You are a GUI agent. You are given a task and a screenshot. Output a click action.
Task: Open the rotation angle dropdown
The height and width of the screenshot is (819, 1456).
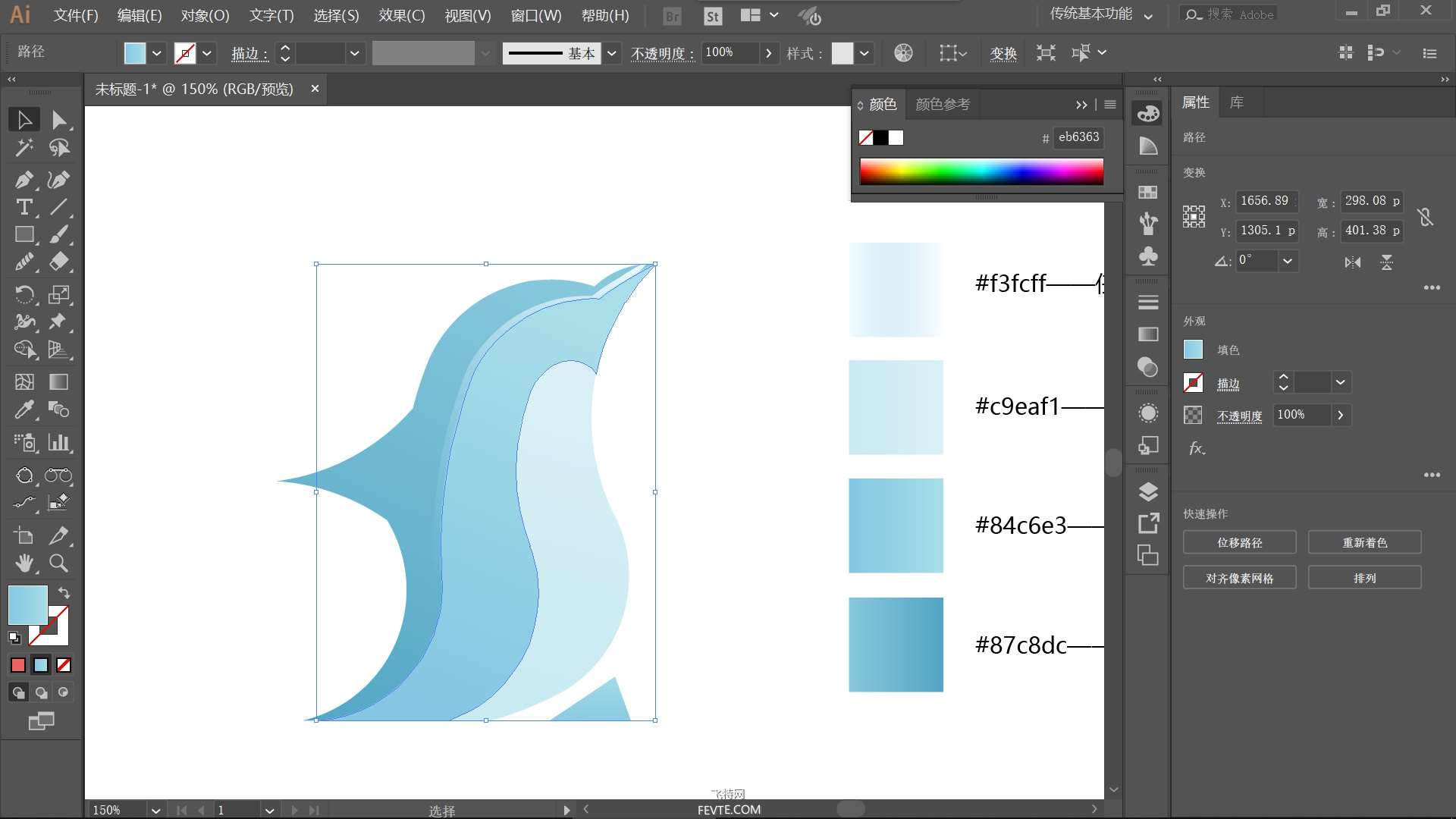(1287, 261)
